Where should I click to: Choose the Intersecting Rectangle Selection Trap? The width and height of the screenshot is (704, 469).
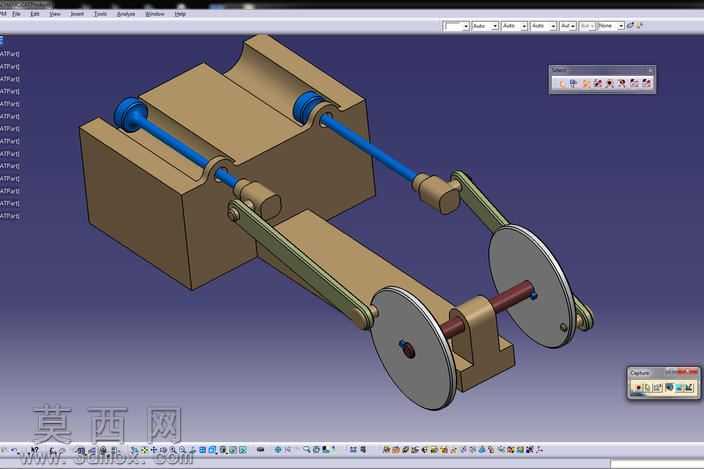[x=598, y=83]
